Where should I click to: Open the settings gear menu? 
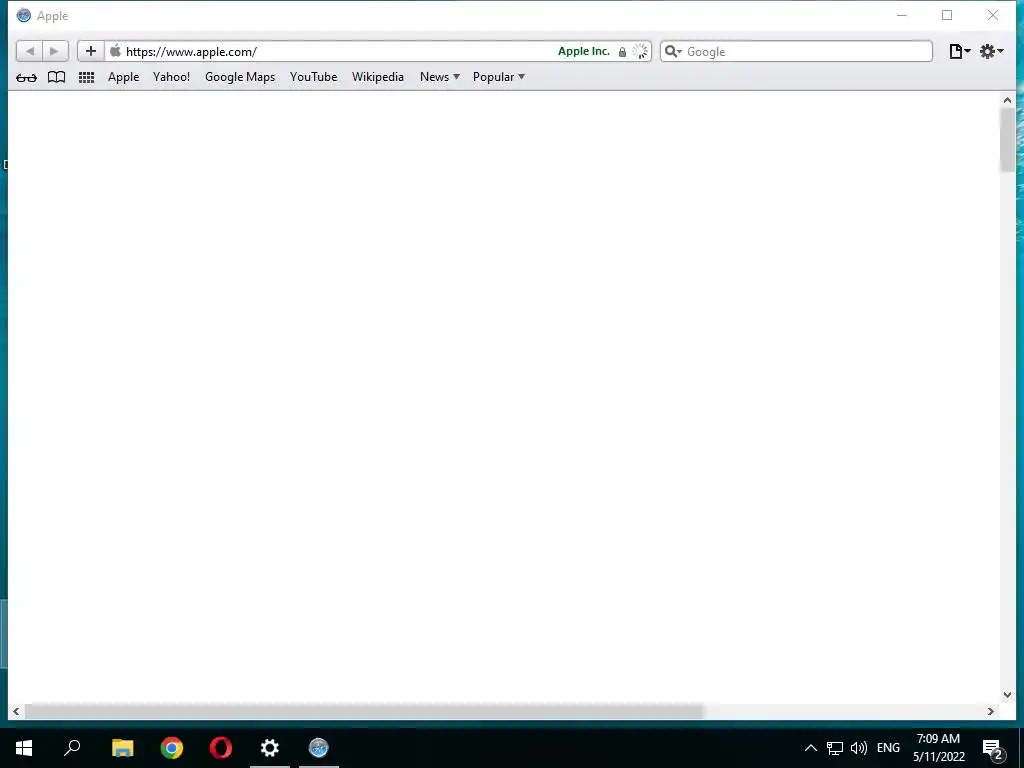(x=991, y=51)
